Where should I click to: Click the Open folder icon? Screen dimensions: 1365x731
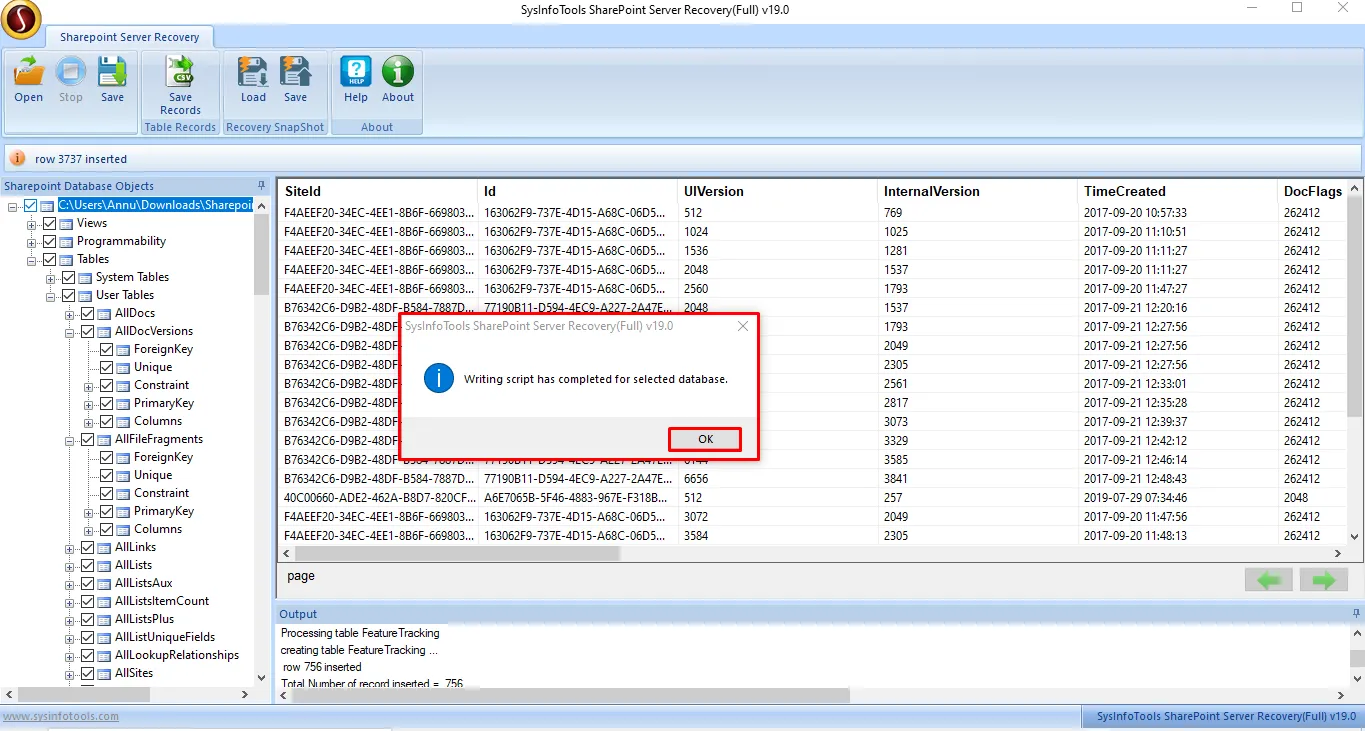pyautogui.click(x=28, y=72)
